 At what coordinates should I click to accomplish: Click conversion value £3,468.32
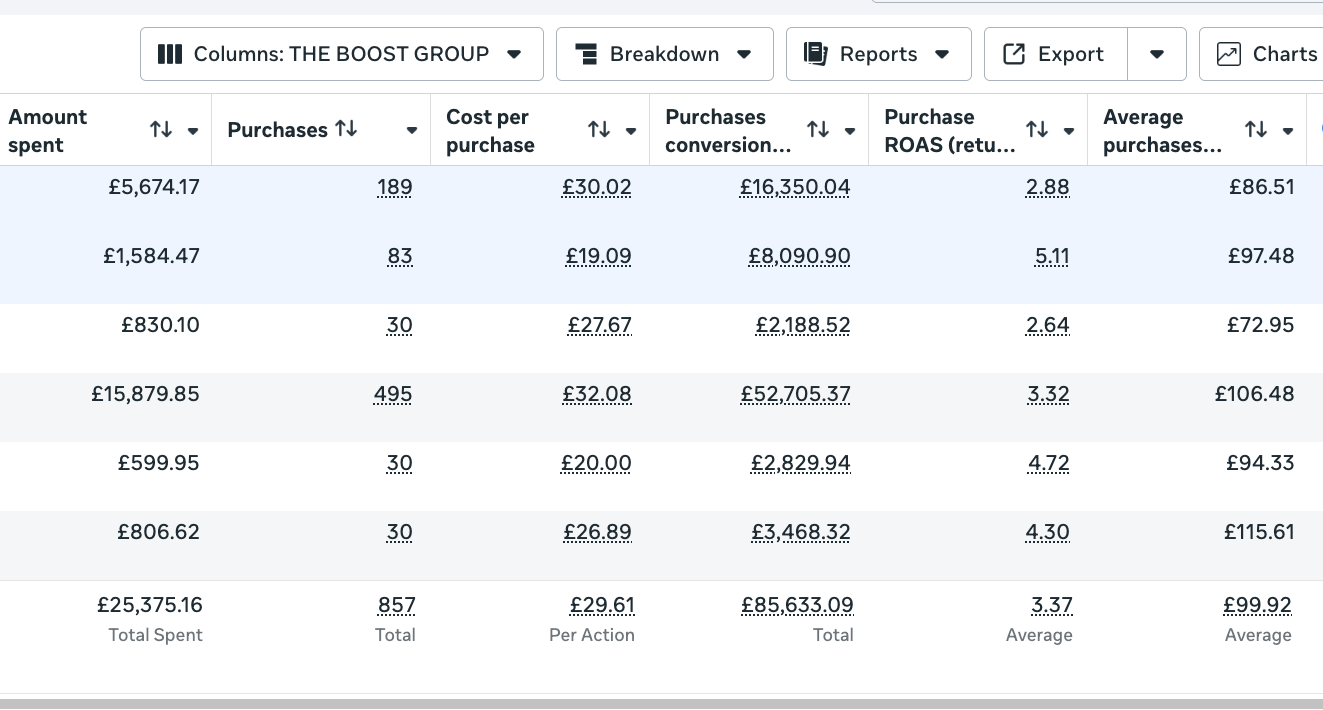click(801, 533)
